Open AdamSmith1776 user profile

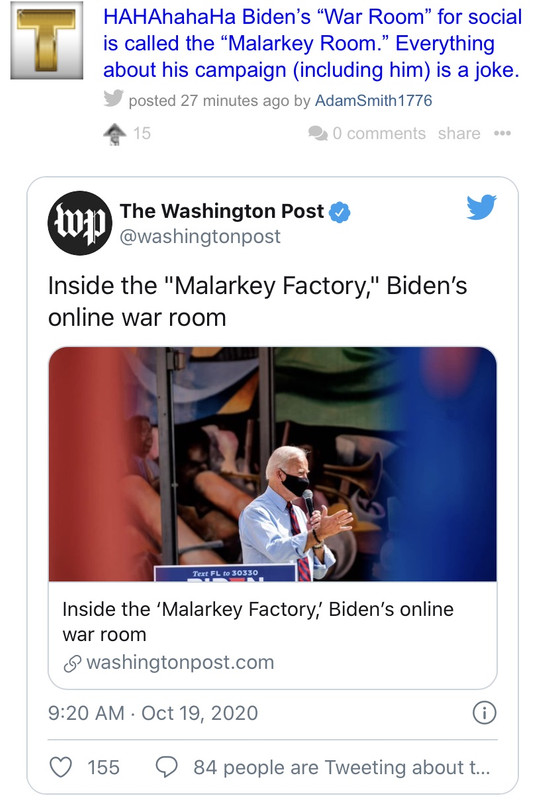373,101
